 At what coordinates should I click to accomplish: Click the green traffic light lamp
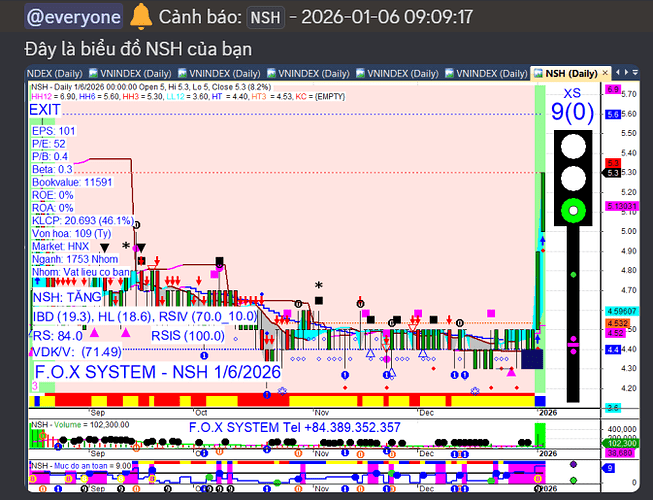tap(573, 210)
